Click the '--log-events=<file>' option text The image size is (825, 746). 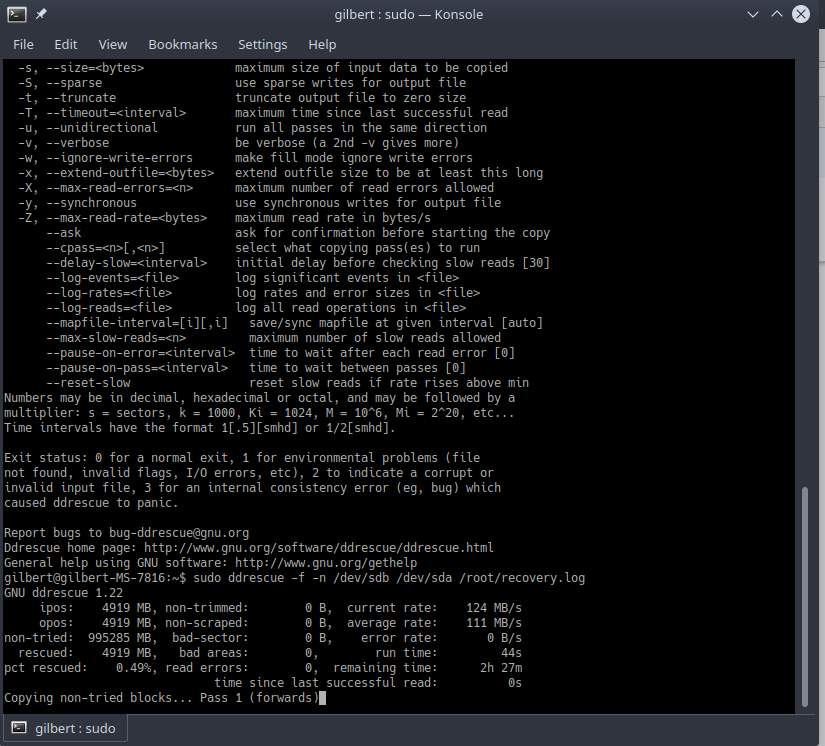[113, 278]
